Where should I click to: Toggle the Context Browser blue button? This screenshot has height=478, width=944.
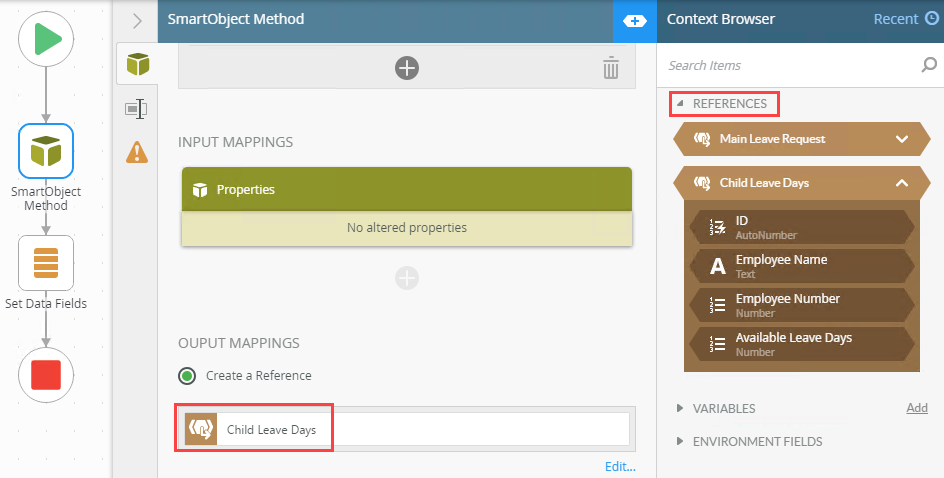635,21
